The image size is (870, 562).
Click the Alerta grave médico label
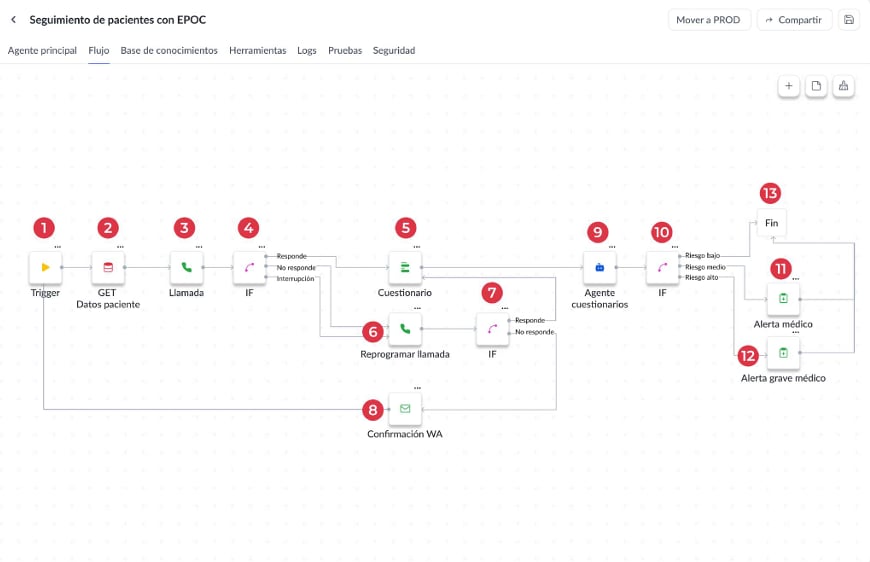(x=783, y=378)
